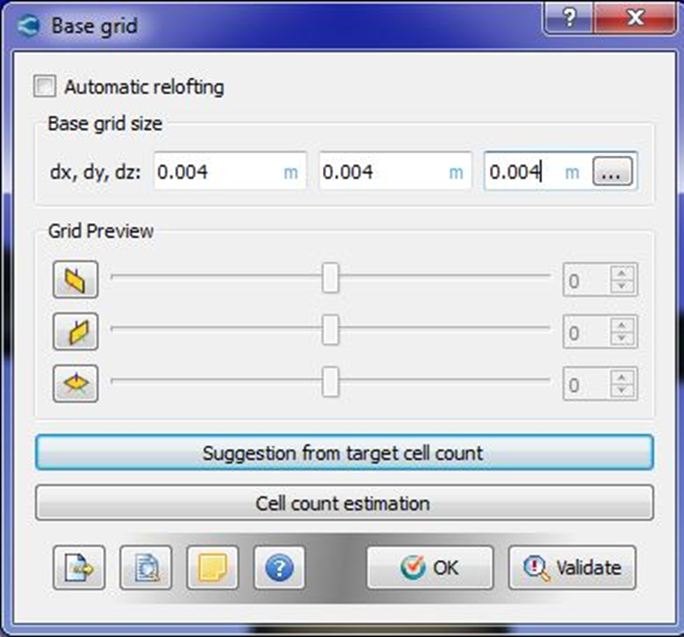This screenshot has width=684, height=637.
Task: Increase the first grid preview spinner value
Action: [622, 273]
